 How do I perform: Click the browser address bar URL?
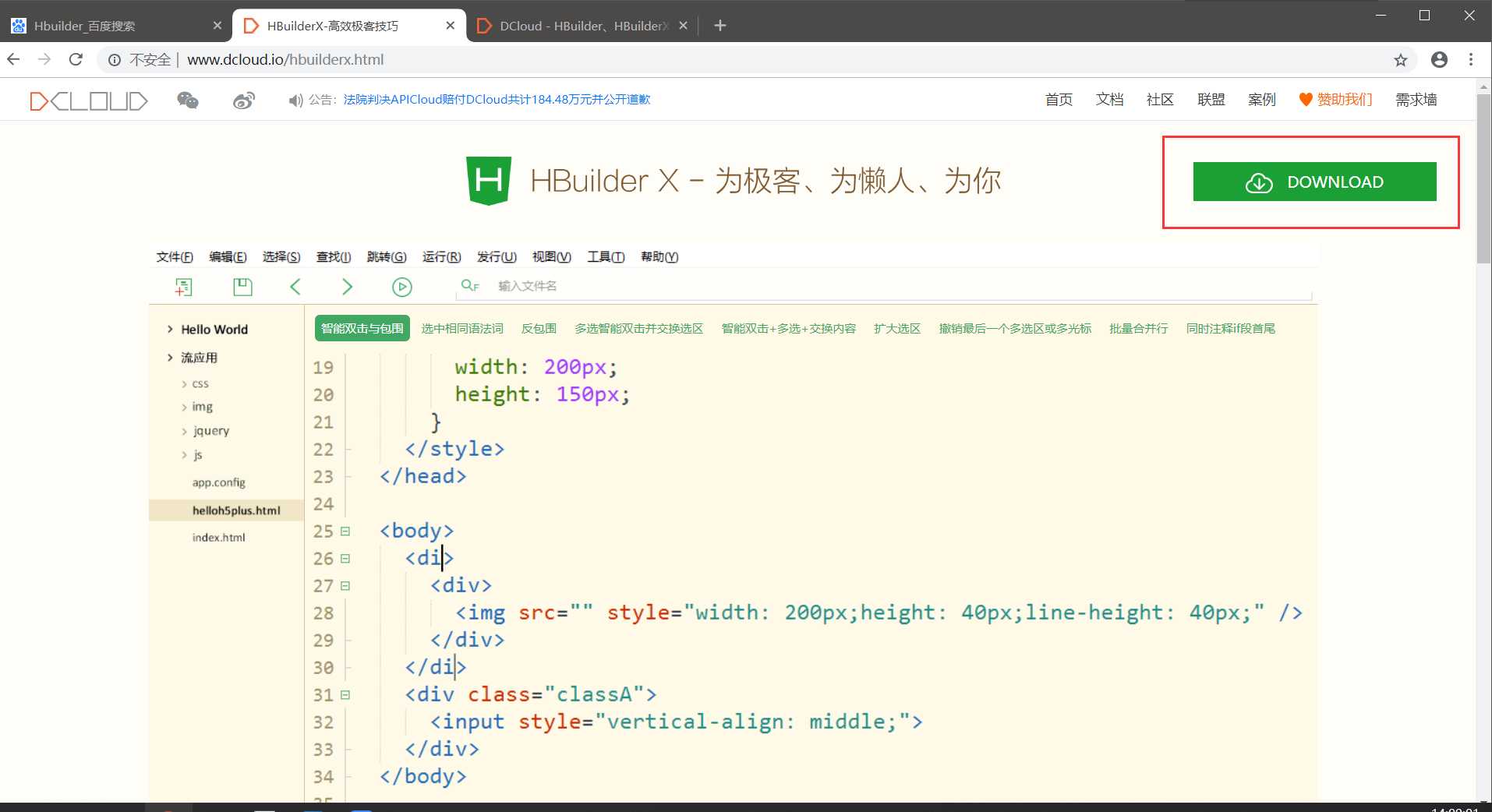point(285,60)
